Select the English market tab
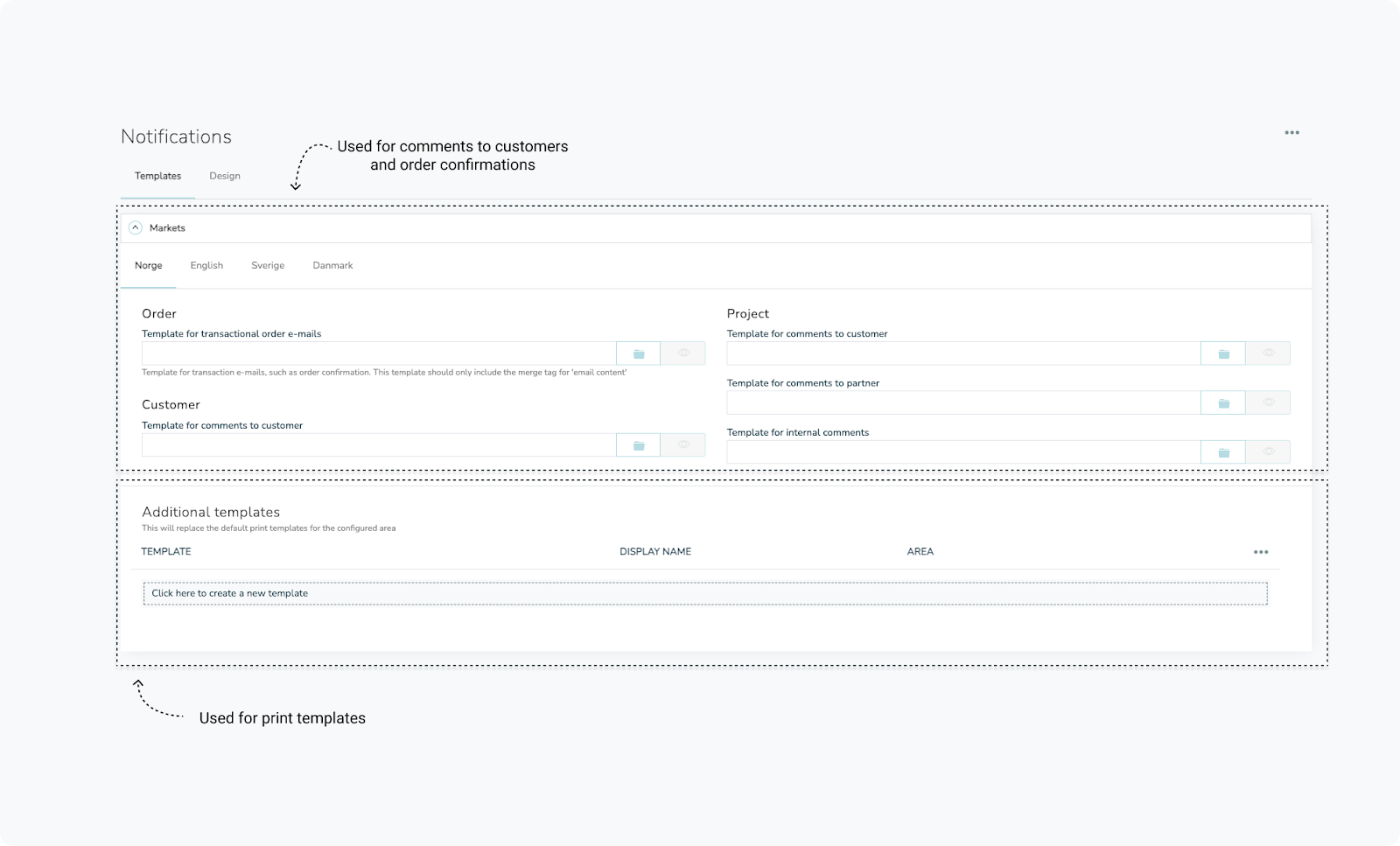The image size is (1400, 846). (x=206, y=265)
